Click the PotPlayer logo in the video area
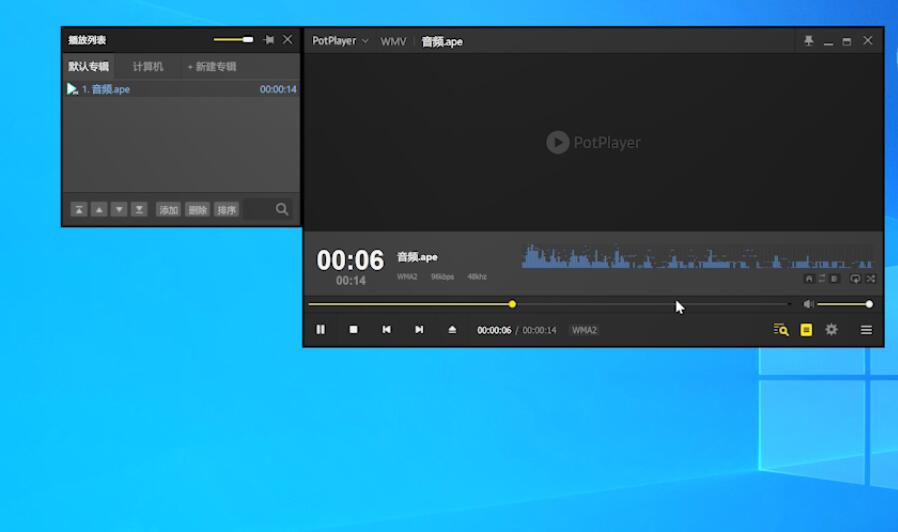This screenshot has height=532, width=898. coord(593,142)
